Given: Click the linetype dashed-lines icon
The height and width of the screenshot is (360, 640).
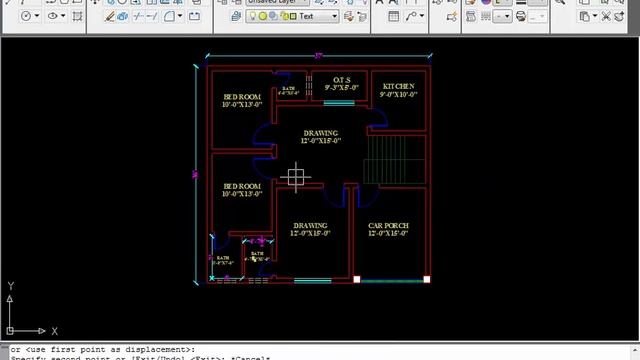Looking at the screenshot, I should point(486,16).
